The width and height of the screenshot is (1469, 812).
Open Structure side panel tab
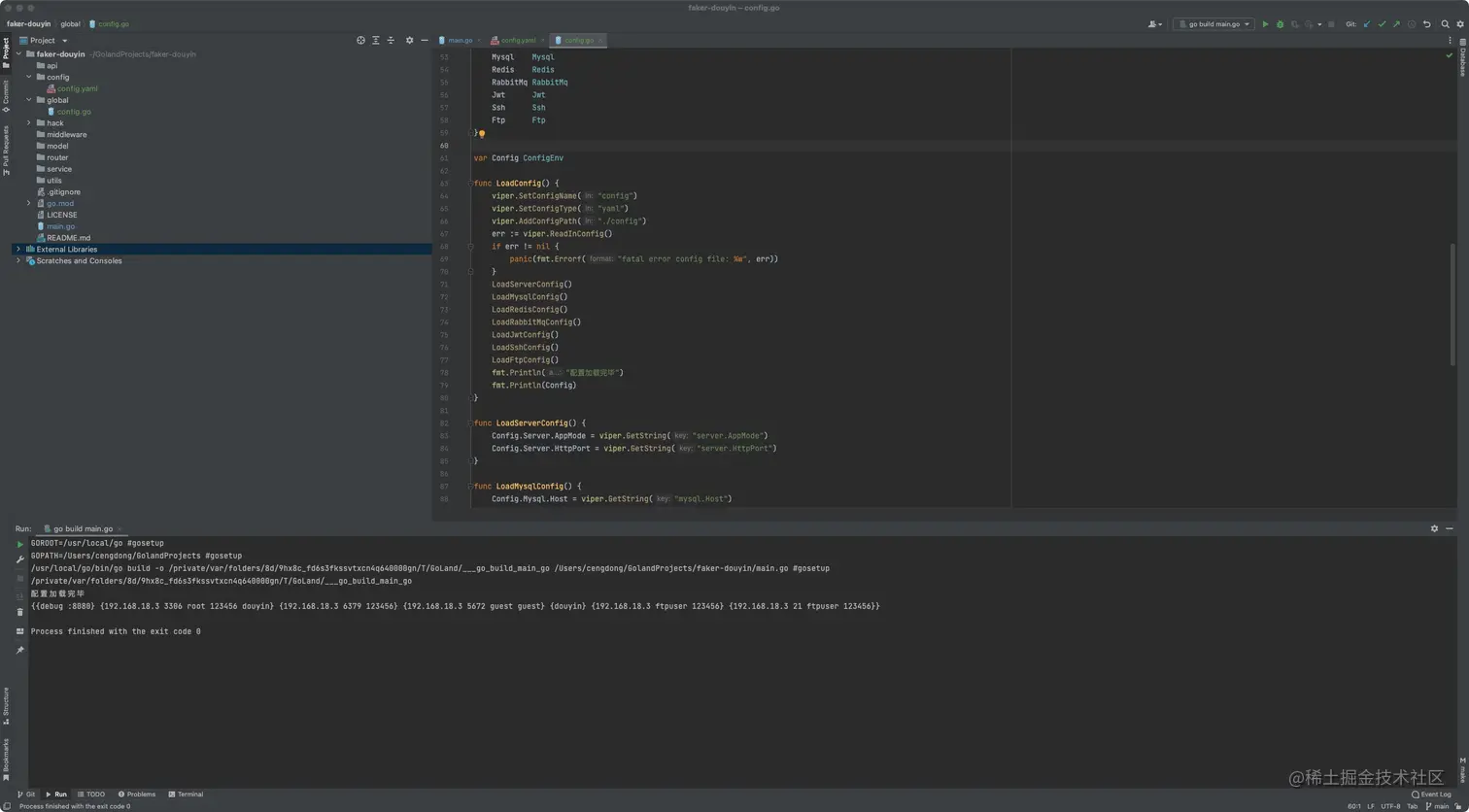pos(6,704)
